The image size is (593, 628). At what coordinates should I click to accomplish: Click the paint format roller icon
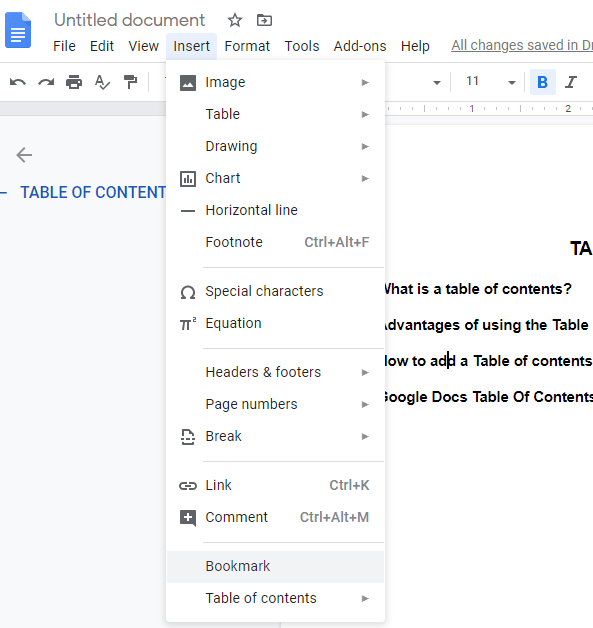click(130, 82)
